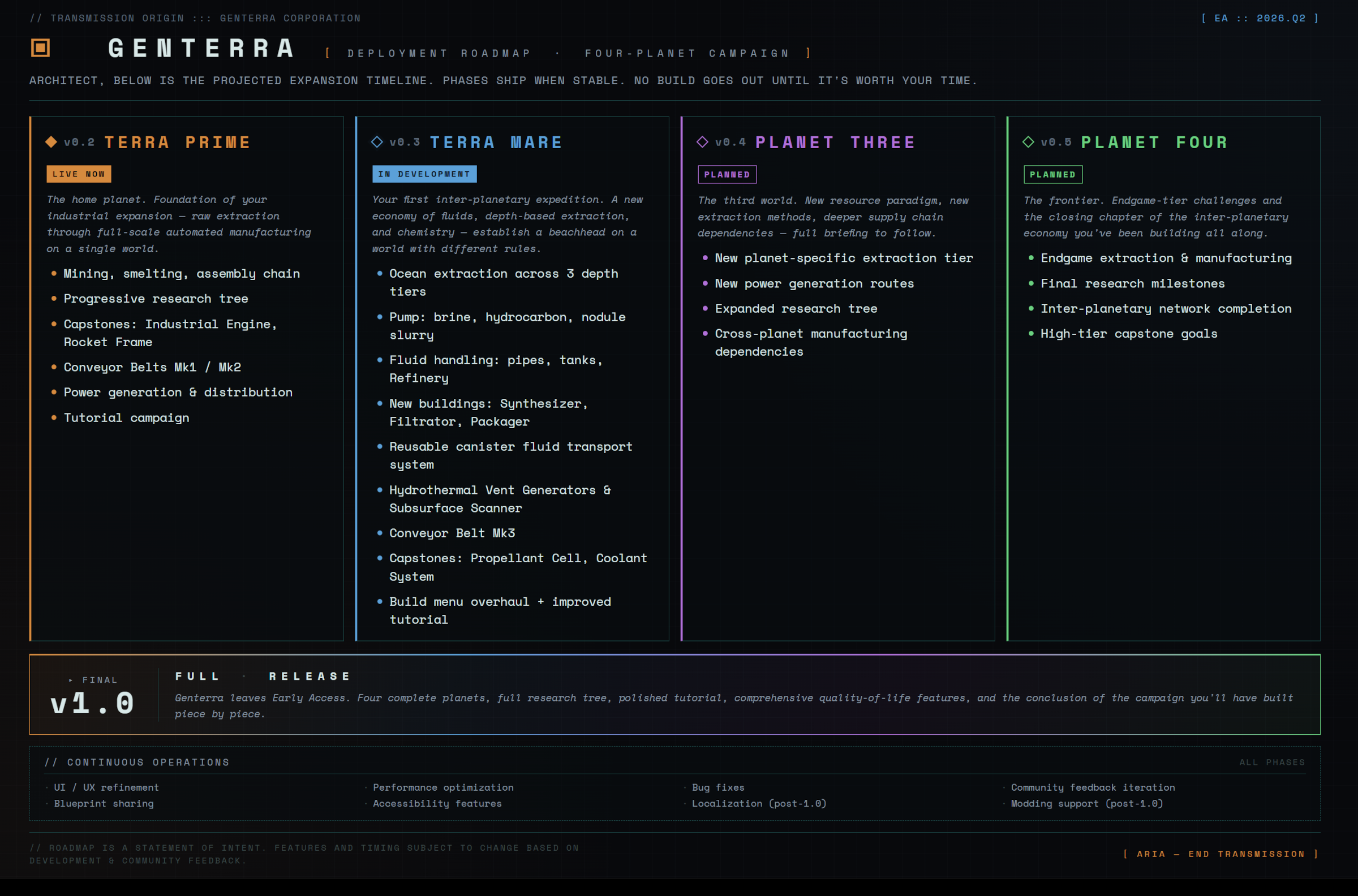Click 'Expanded research tree' item
The height and width of the screenshot is (896, 1358).
796,309
